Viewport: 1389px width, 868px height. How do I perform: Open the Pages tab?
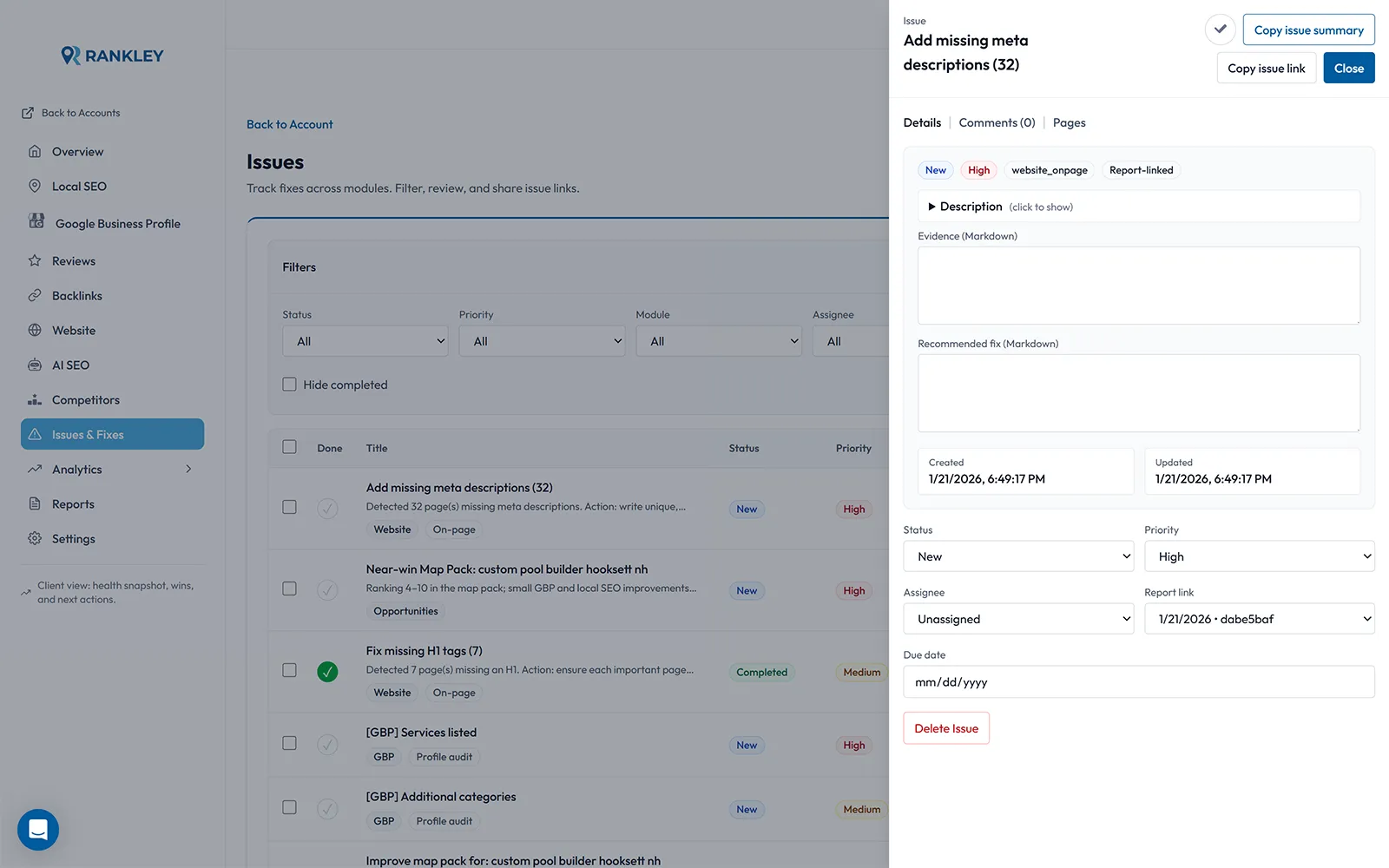coord(1069,122)
